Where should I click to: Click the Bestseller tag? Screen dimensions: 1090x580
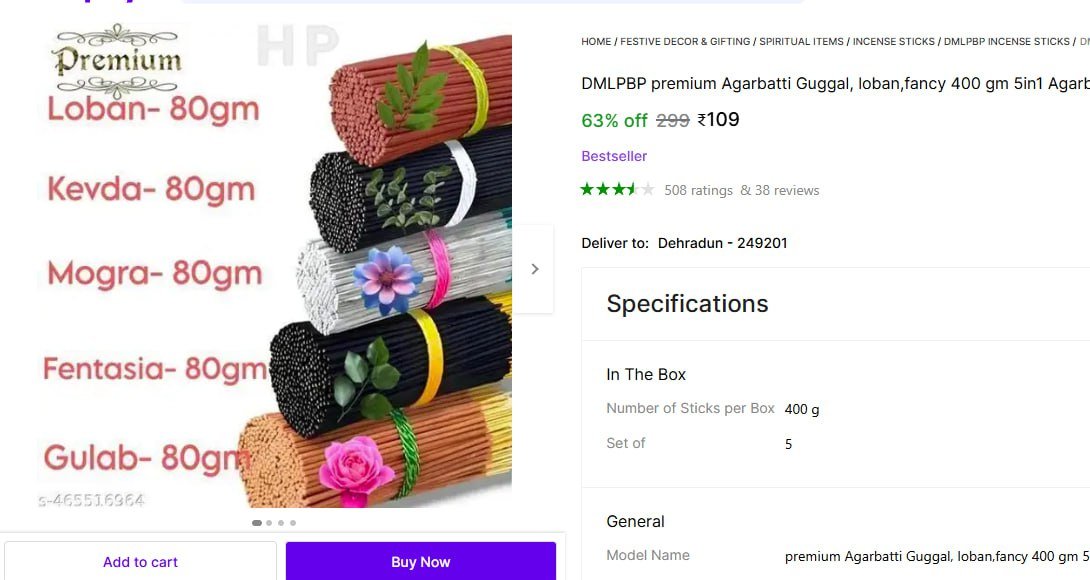pyautogui.click(x=614, y=156)
